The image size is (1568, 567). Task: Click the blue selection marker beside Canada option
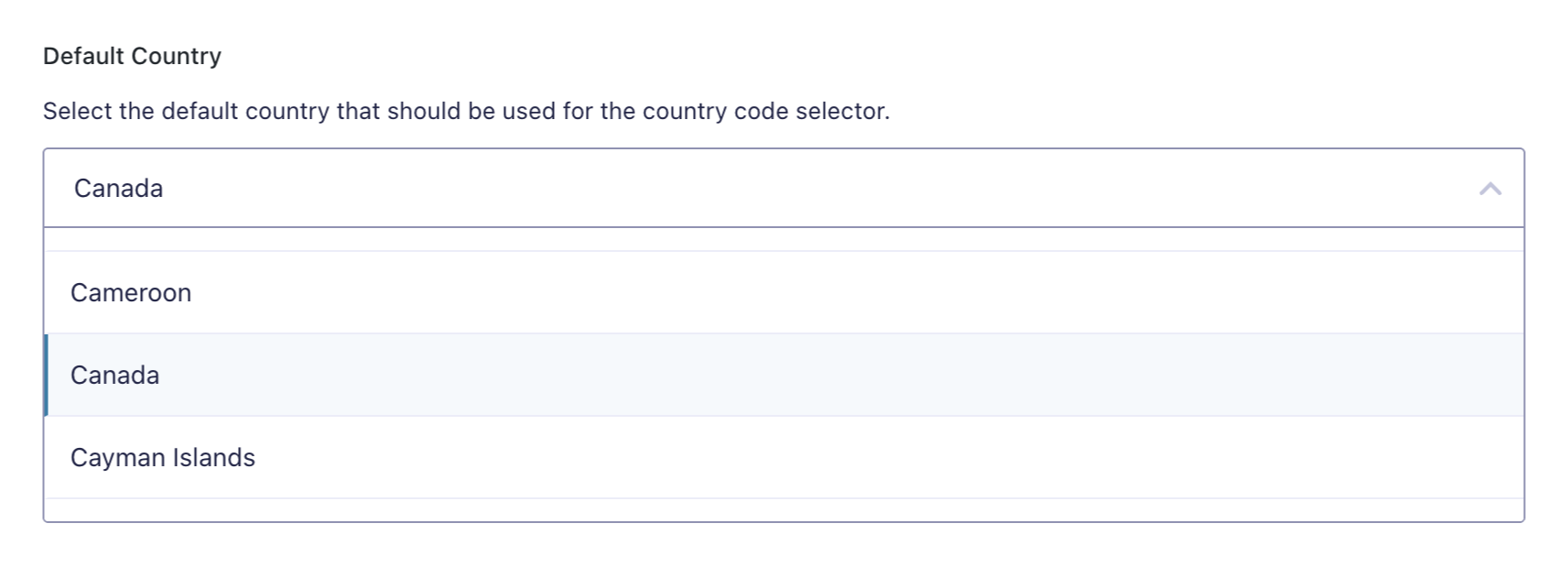(x=47, y=376)
